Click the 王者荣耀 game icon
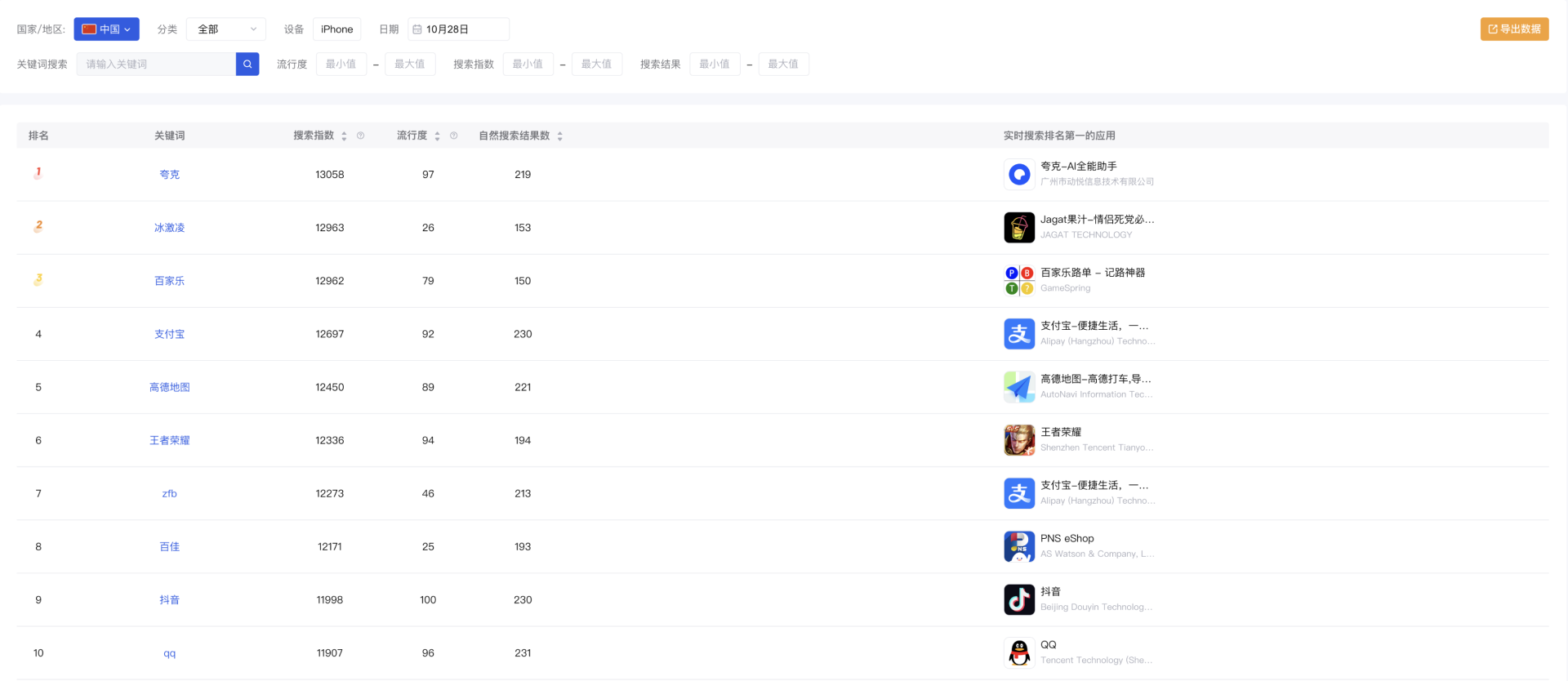Viewport: 1568px width, 681px height. [1018, 440]
